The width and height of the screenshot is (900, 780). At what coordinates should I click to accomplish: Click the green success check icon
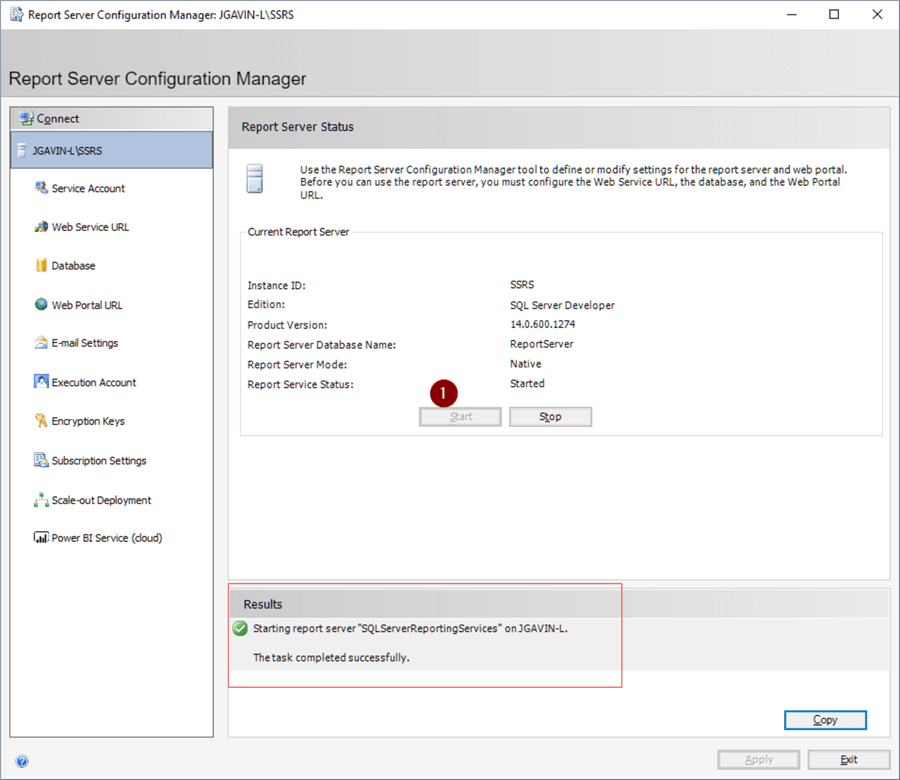point(240,628)
